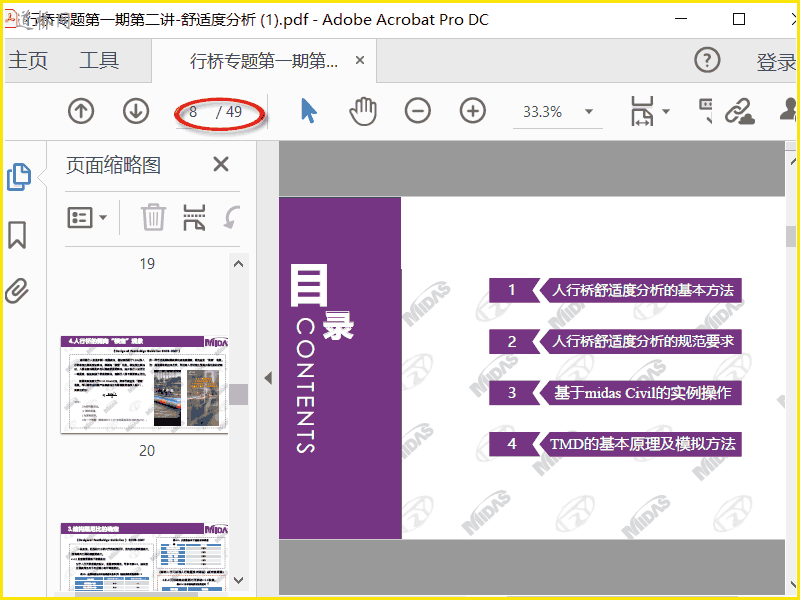Viewport: 800px width, 600px height.
Task: Open the Help question mark icon
Action: 707,60
